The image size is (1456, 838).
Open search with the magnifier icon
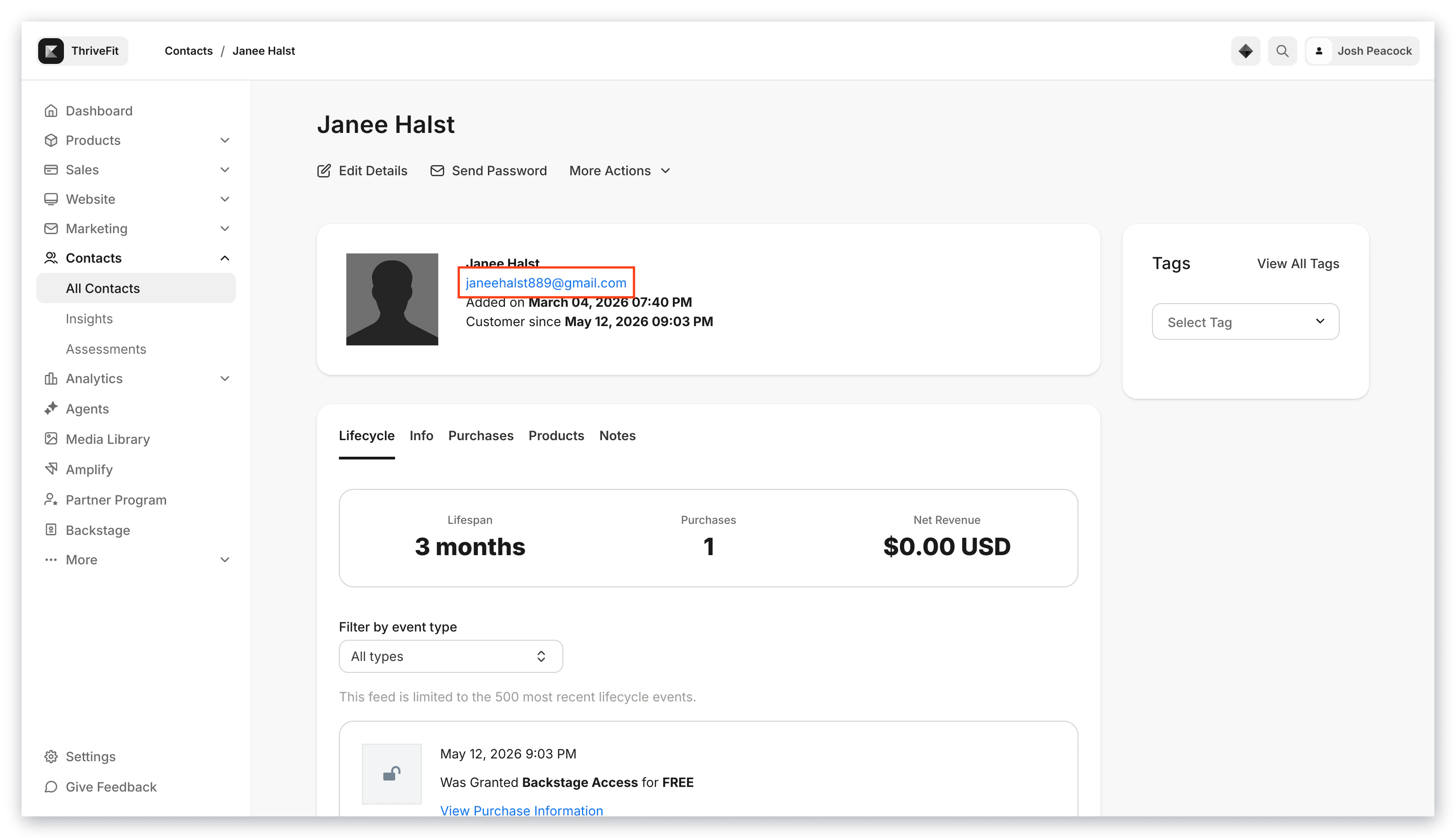1282,51
